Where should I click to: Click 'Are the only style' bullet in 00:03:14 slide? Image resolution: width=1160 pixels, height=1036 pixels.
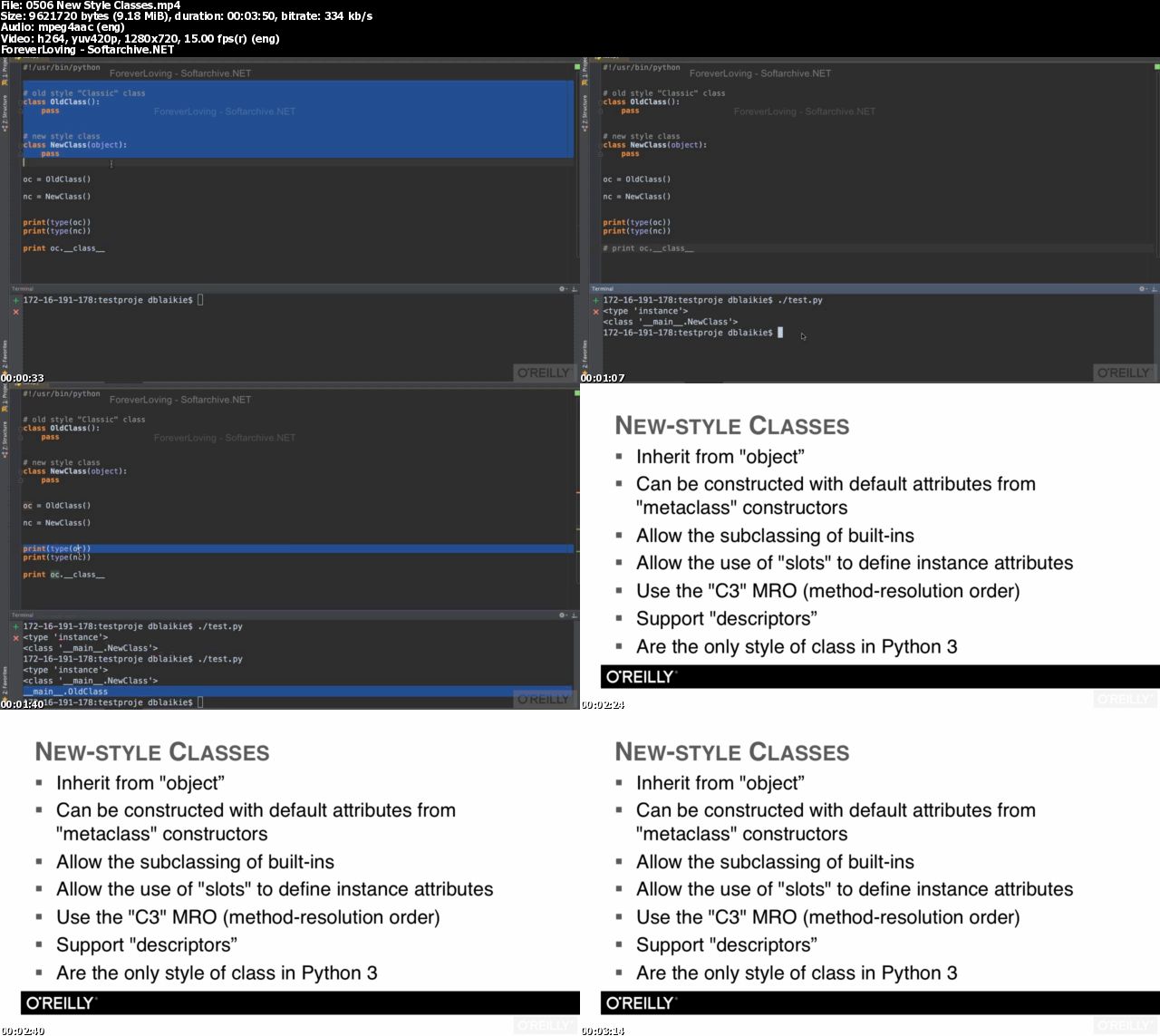click(x=797, y=973)
